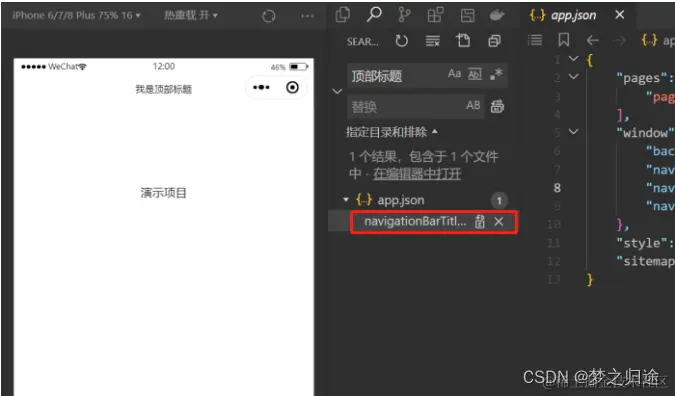The height and width of the screenshot is (396, 675).
Task: Click the replace all icon
Action: 497,106
